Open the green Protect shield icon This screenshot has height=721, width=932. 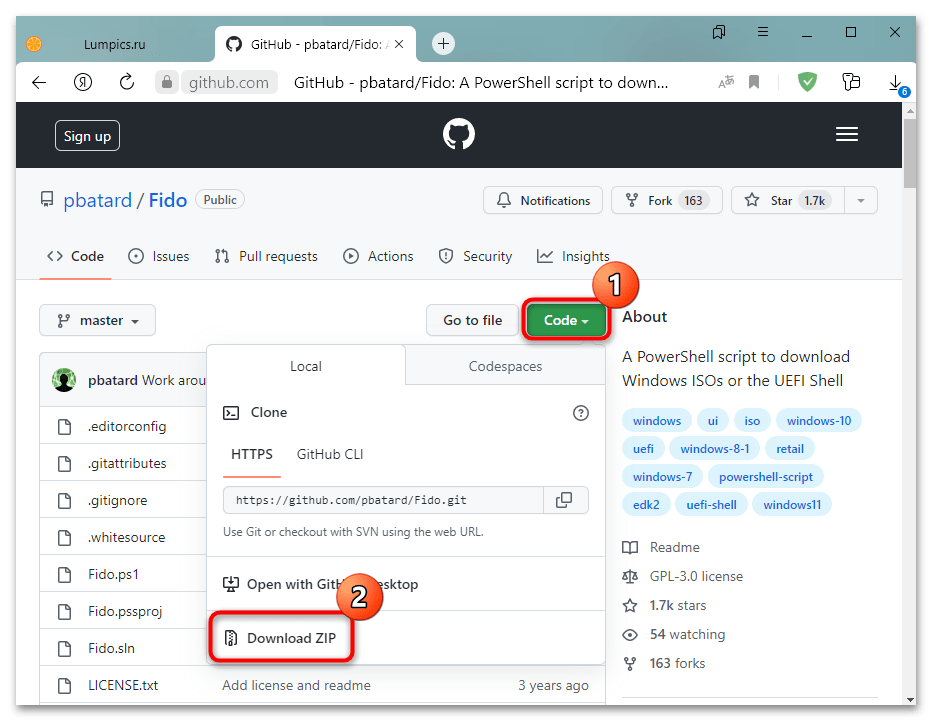[807, 82]
